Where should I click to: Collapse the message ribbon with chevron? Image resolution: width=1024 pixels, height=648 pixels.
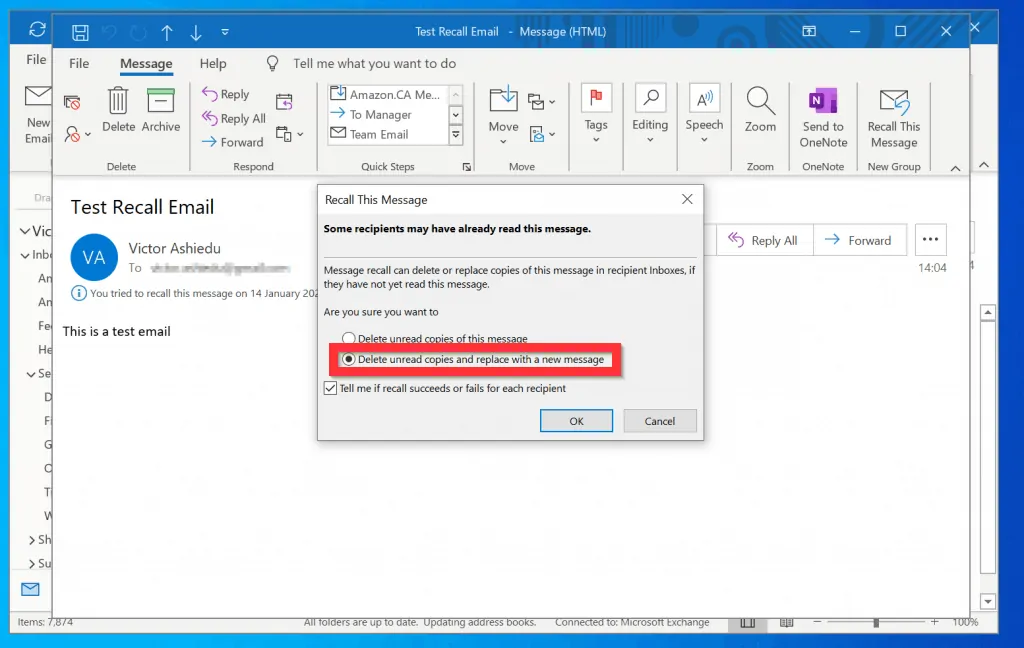pos(955,169)
